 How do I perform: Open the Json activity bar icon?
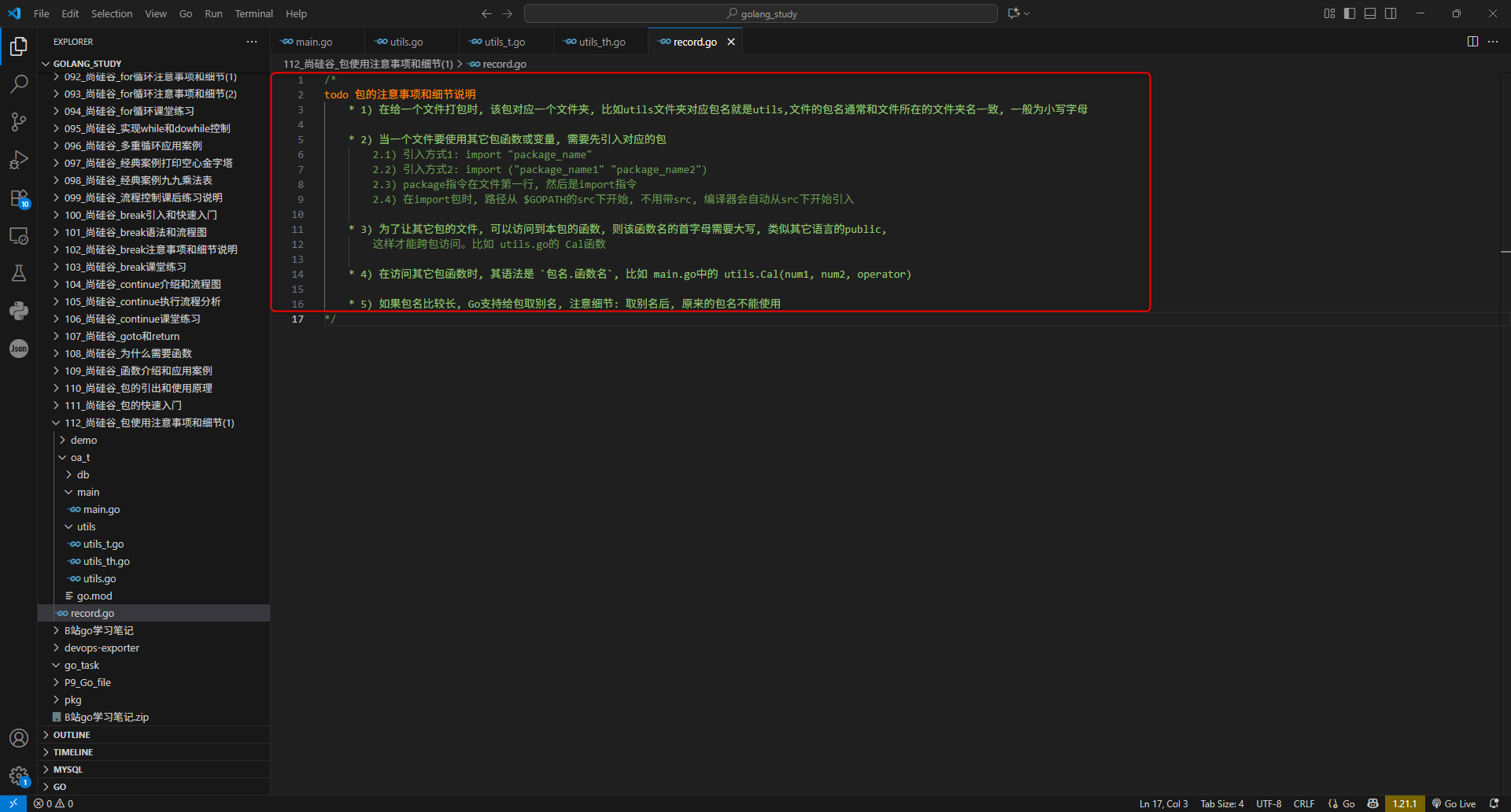(19, 349)
